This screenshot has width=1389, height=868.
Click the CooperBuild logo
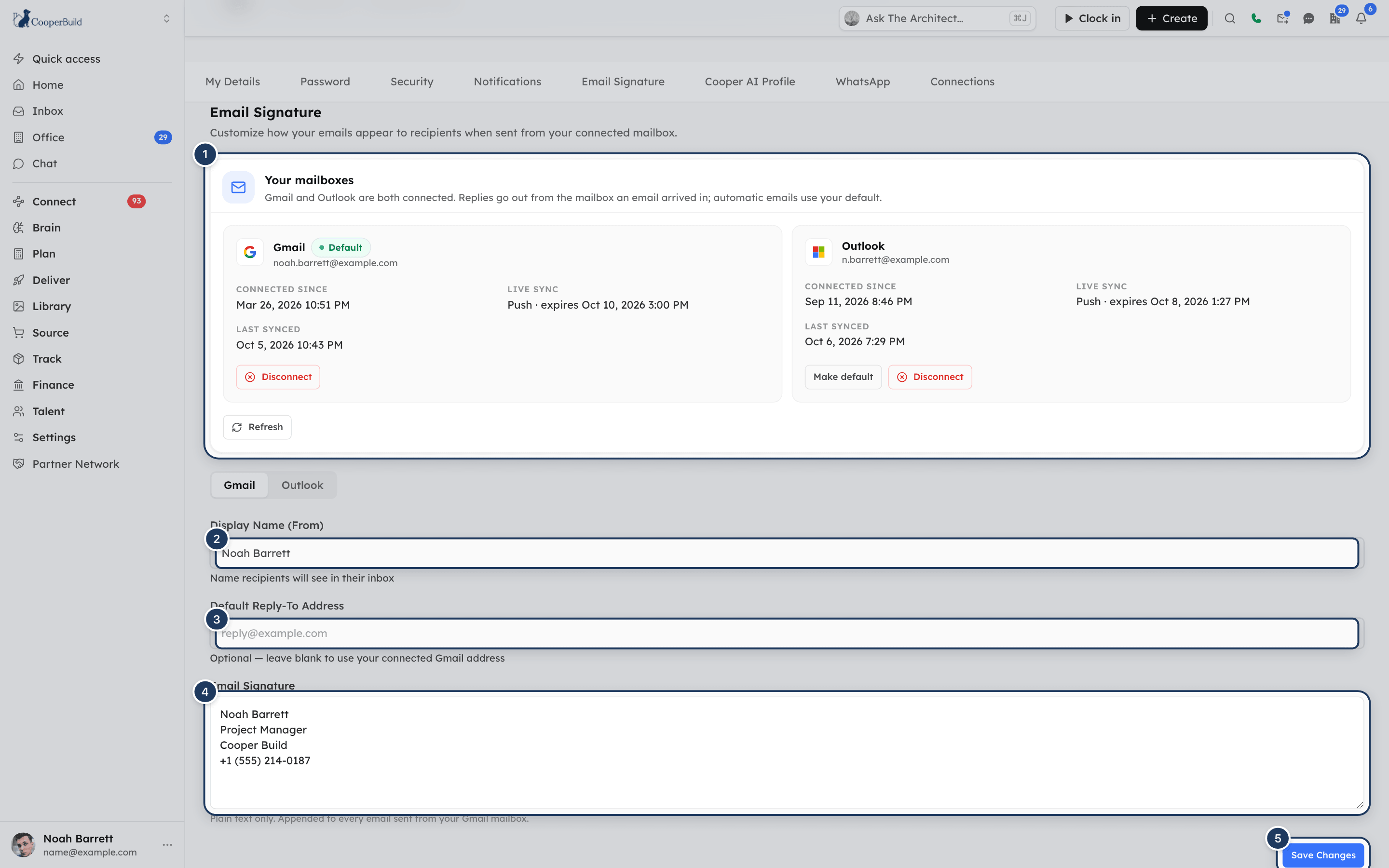(48, 19)
